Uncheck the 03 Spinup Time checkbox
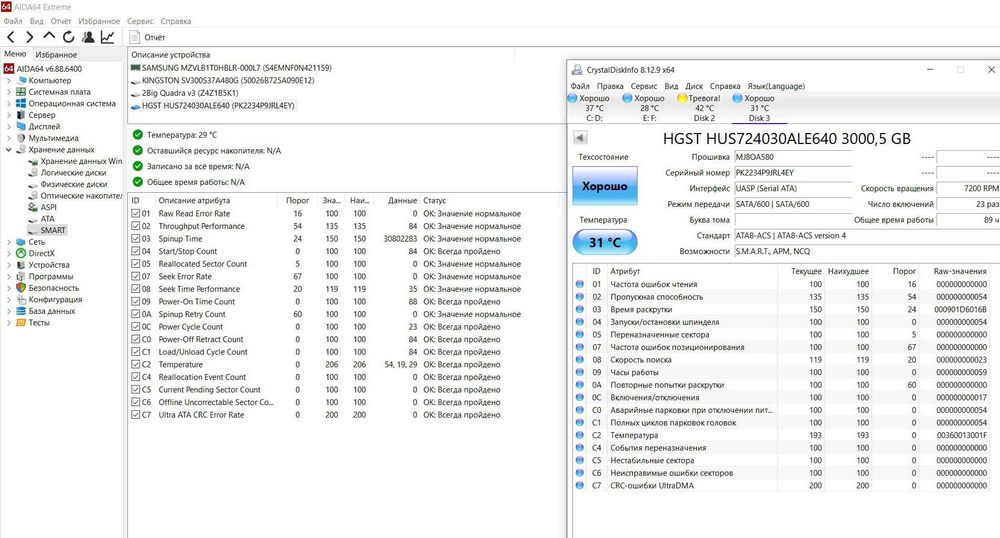The height and width of the screenshot is (538, 1000). 136,238
